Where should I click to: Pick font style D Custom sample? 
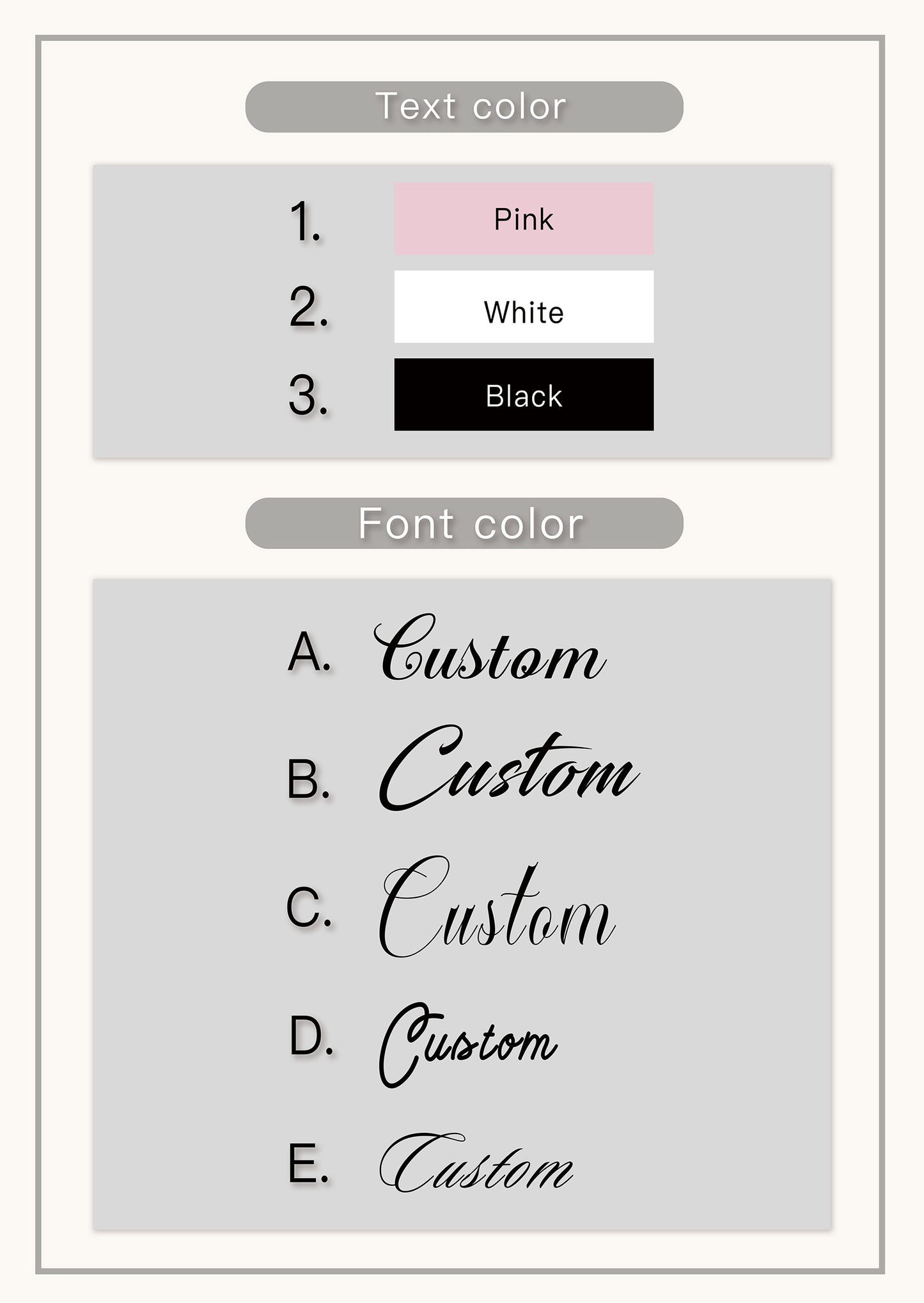tap(468, 1045)
